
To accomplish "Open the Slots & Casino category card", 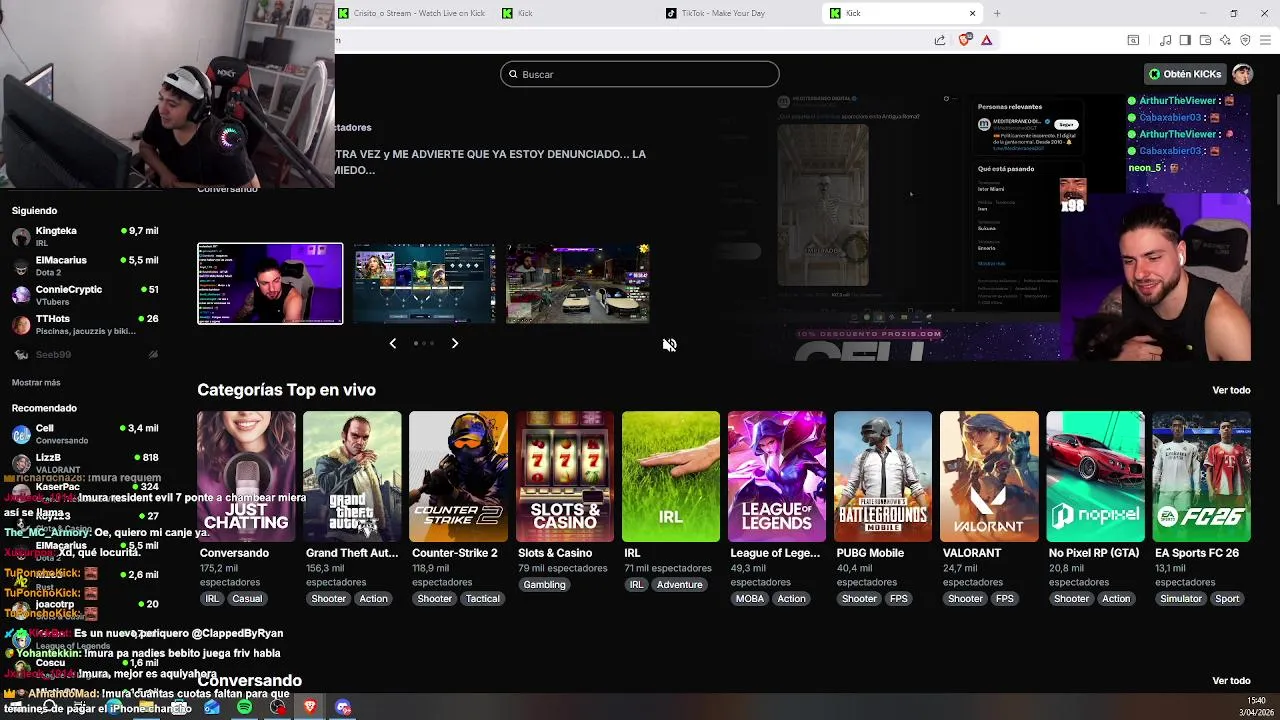I will pos(564,476).
